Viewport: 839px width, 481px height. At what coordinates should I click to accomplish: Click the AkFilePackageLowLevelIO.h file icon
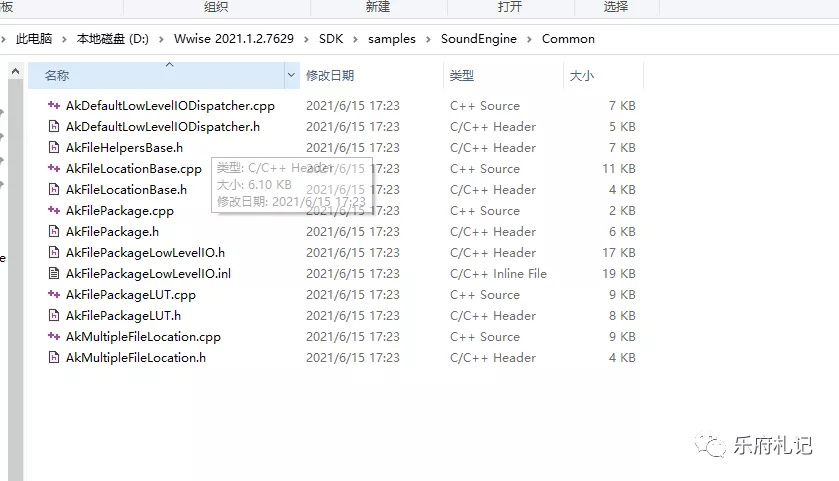point(54,253)
